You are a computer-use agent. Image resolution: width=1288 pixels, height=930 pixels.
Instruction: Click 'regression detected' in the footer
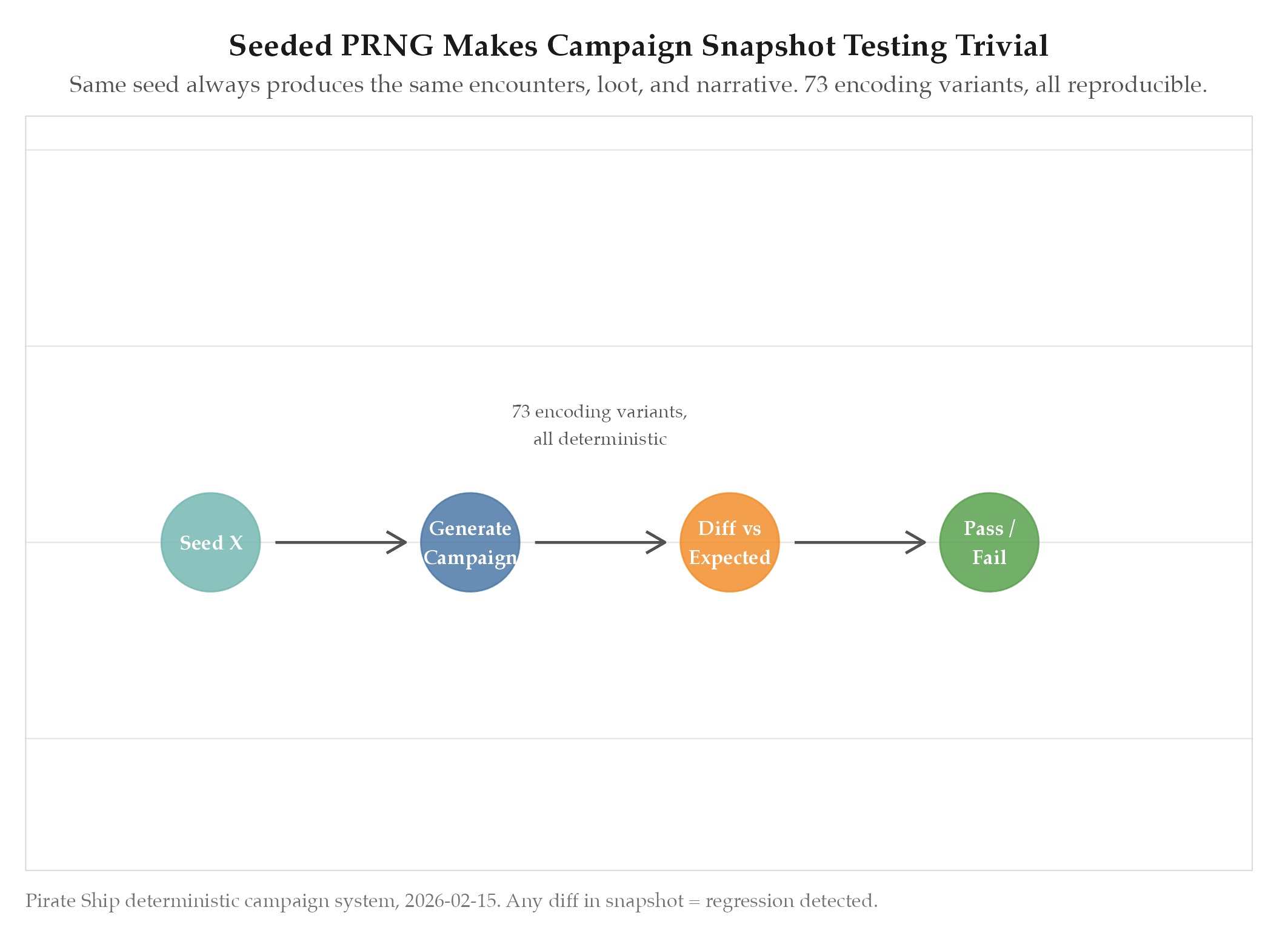click(791, 901)
